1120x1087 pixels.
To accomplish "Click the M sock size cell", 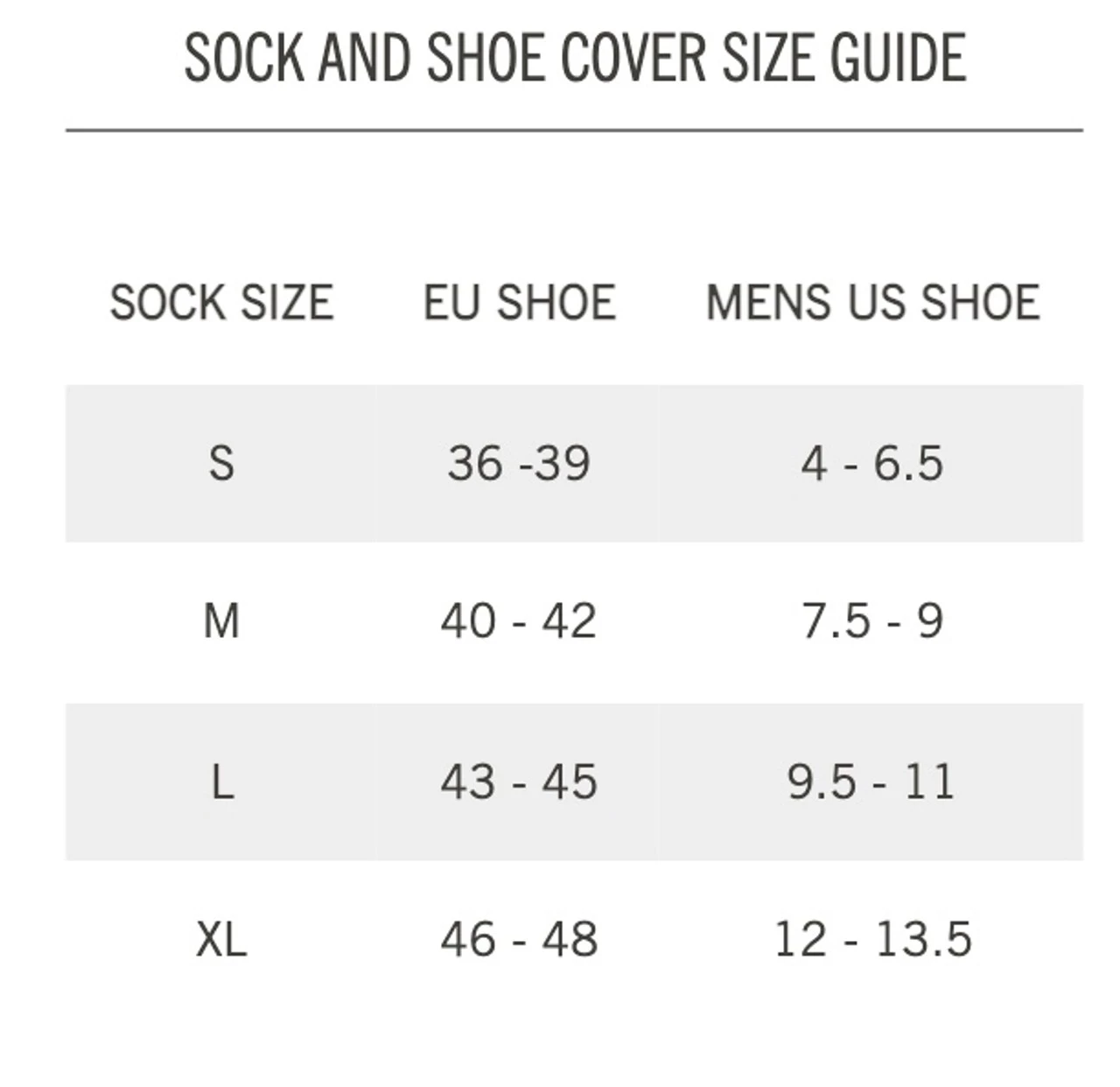I will click(x=221, y=622).
